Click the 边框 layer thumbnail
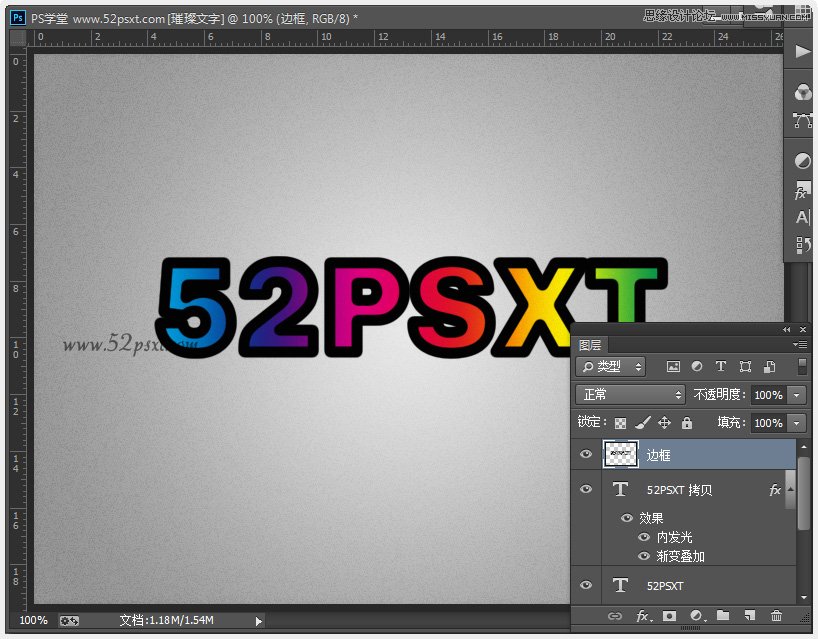818x639 pixels. (620, 454)
